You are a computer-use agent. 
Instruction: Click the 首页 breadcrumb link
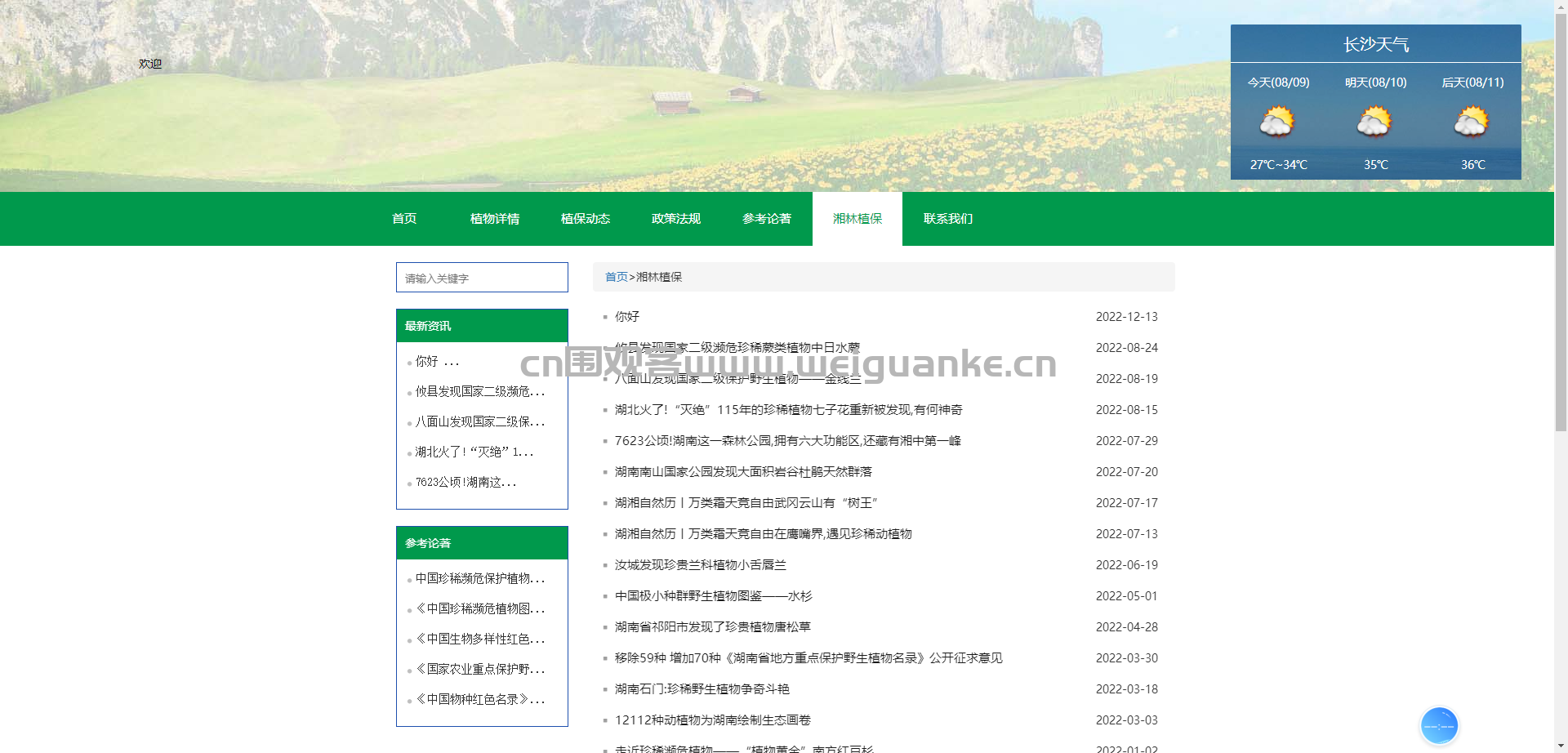(616, 277)
